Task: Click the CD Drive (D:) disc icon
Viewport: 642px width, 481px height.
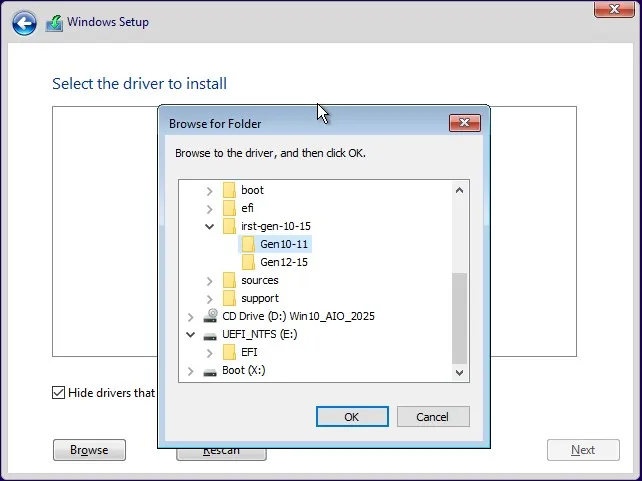Action: [x=210, y=316]
